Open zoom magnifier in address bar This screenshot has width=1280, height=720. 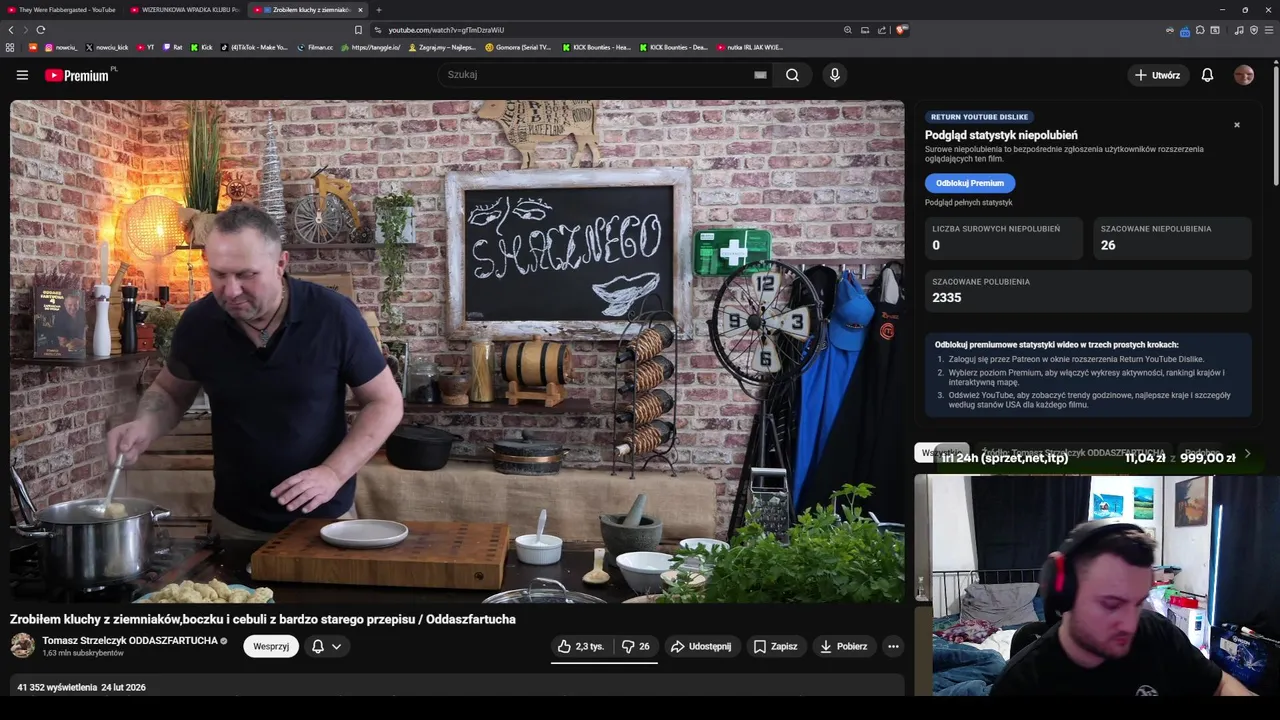click(x=848, y=30)
